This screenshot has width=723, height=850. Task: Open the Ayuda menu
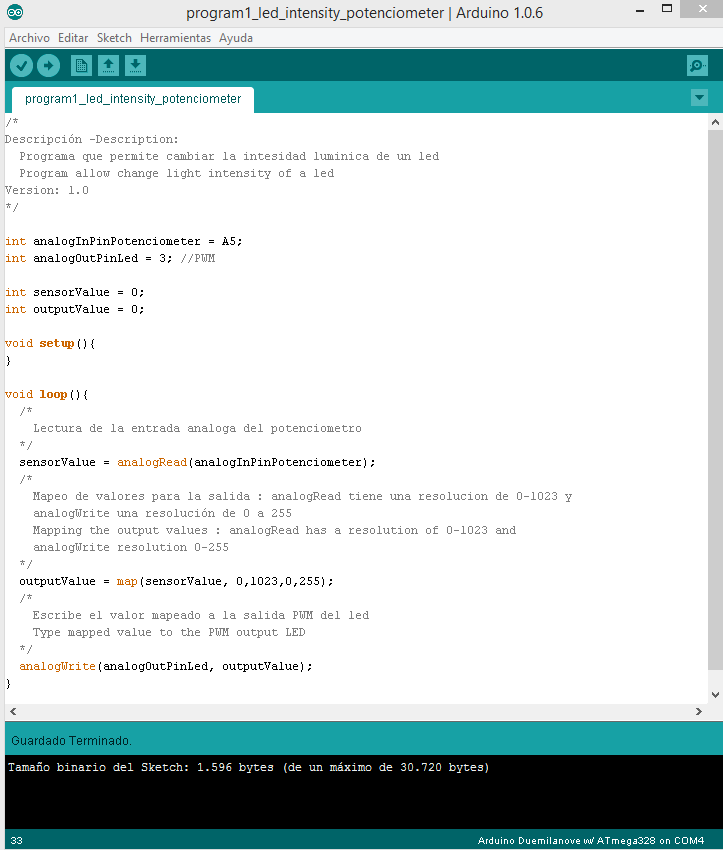[x=236, y=38]
